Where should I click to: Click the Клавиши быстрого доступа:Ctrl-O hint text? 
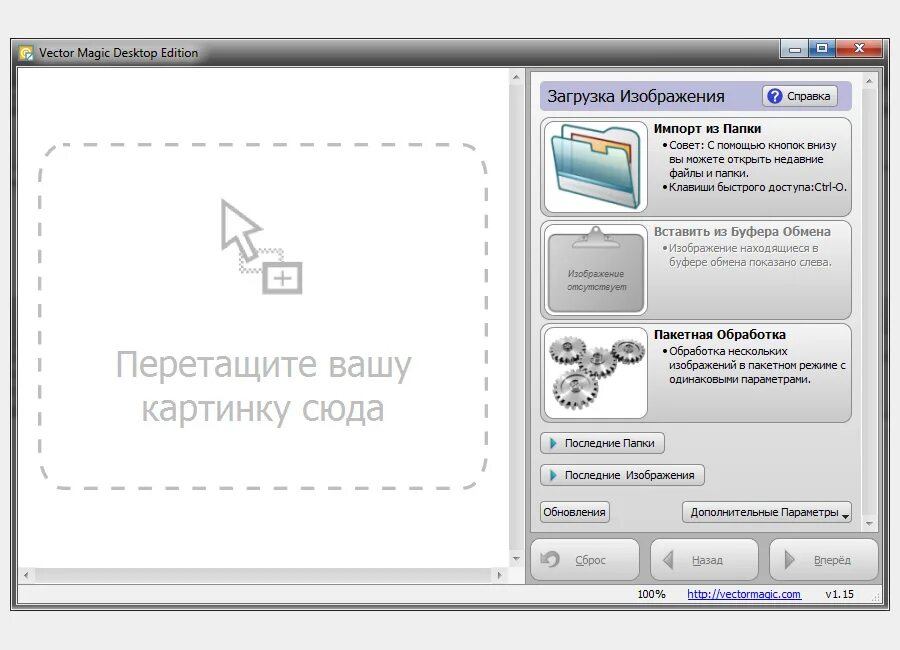click(758, 187)
